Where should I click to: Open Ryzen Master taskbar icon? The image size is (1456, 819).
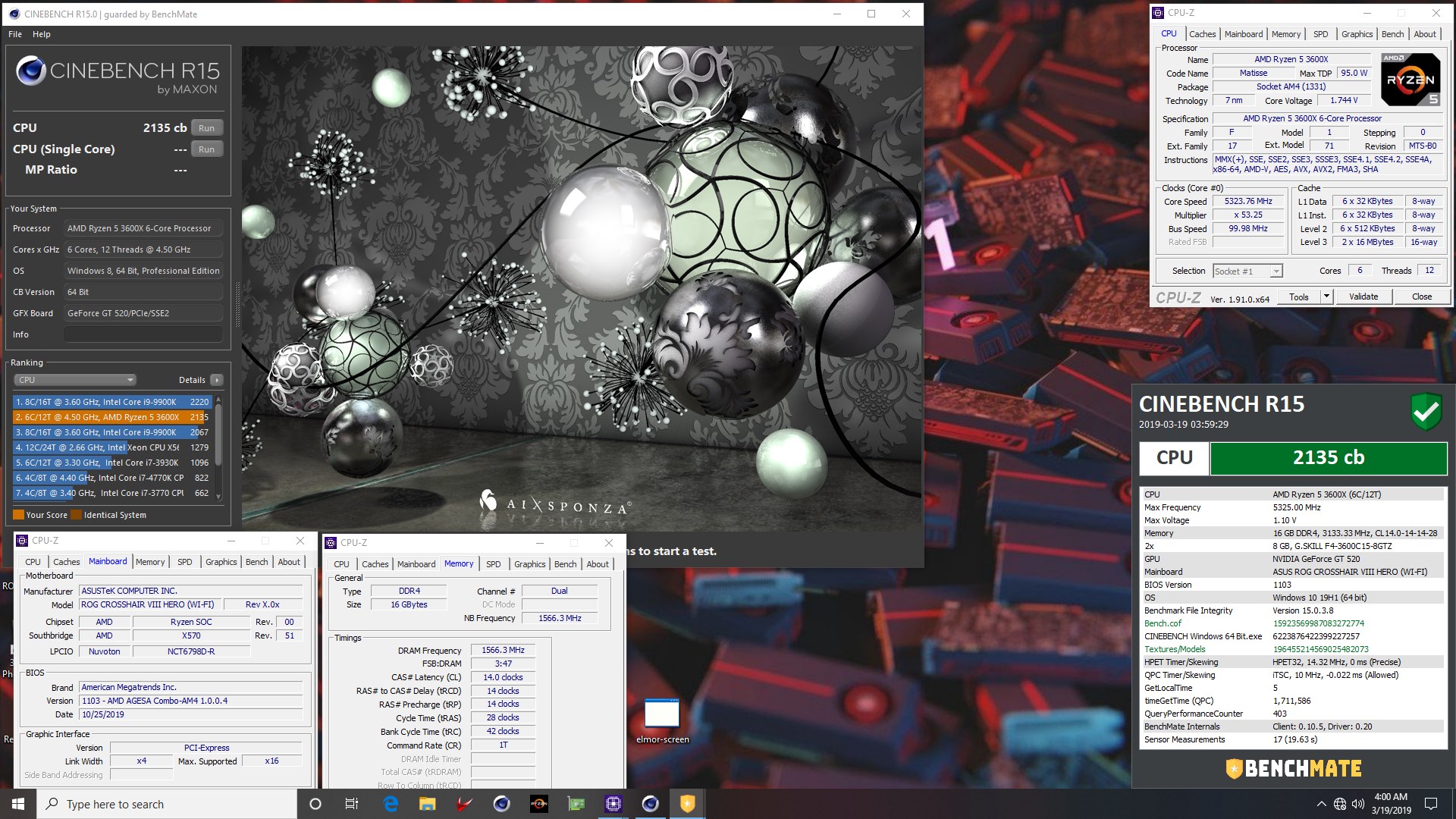(538, 804)
